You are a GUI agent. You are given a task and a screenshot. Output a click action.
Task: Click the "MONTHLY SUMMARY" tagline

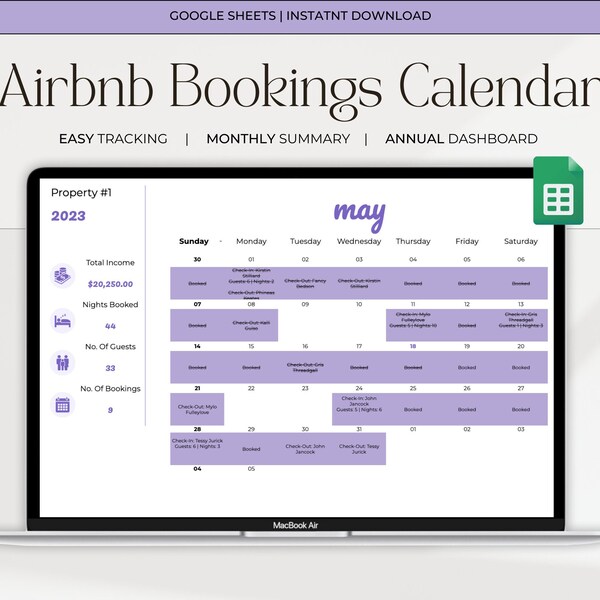278,139
